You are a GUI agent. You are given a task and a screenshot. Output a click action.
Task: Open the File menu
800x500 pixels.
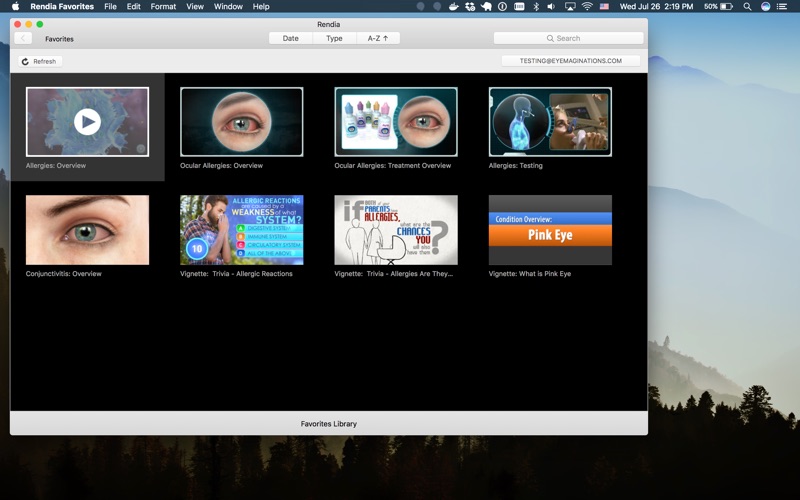tap(110, 7)
